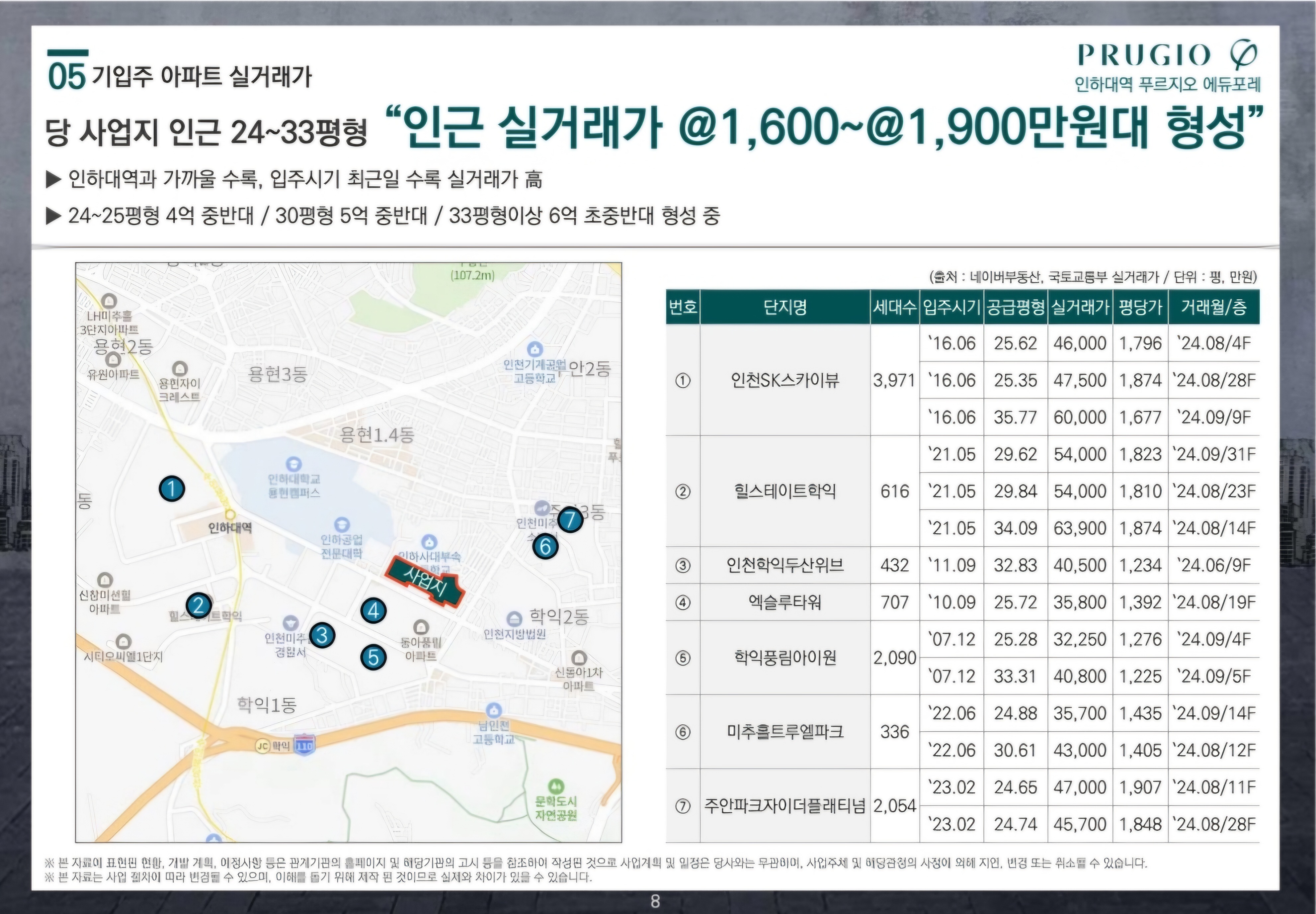Select the 인천학익두산위브 complex name
Screen dimensions: 1316x914
pyautogui.click(x=785, y=565)
